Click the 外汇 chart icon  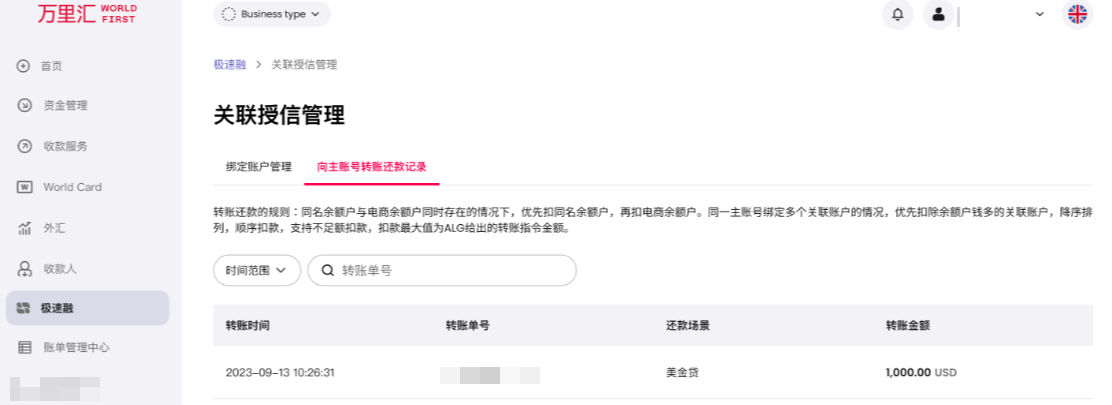coord(24,228)
